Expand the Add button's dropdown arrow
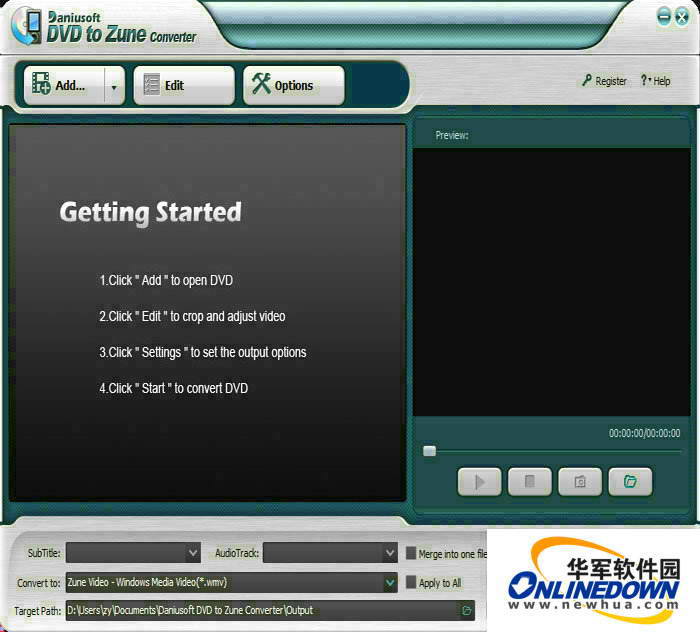The height and width of the screenshot is (632, 700). coord(114,86)
